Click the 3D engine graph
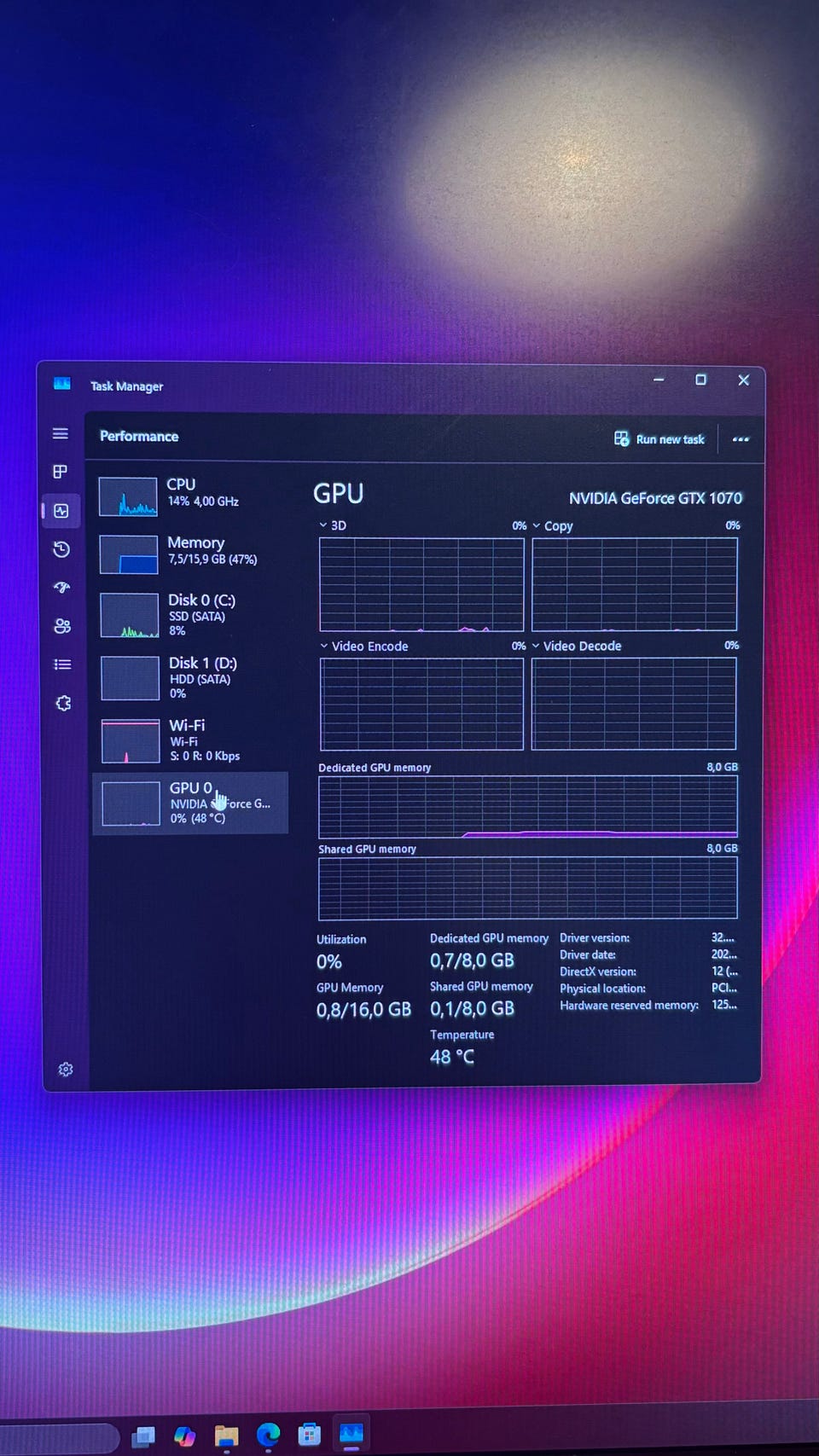 [x=421, y=585]
